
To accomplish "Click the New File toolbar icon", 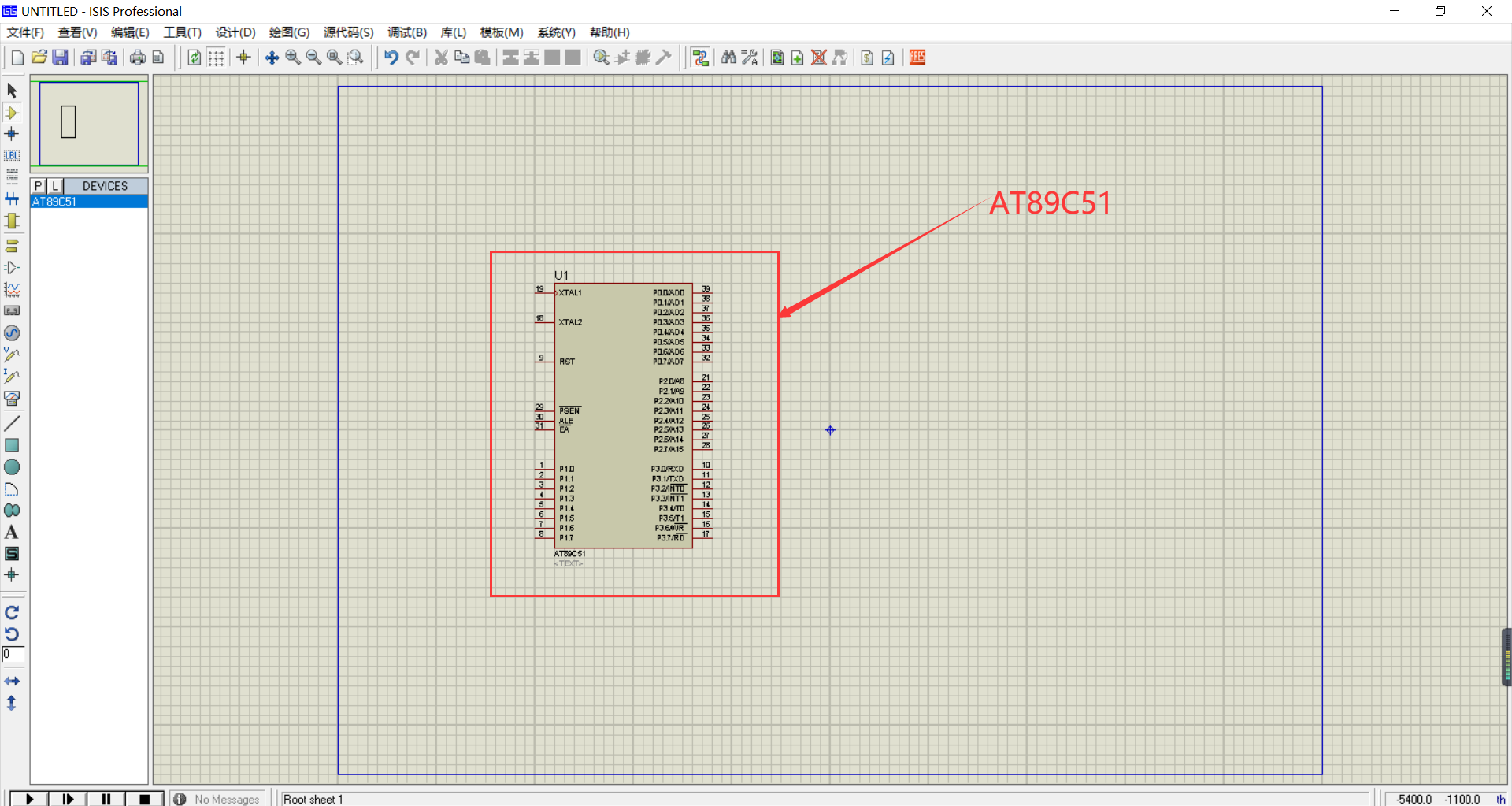I will pos(17,58).
